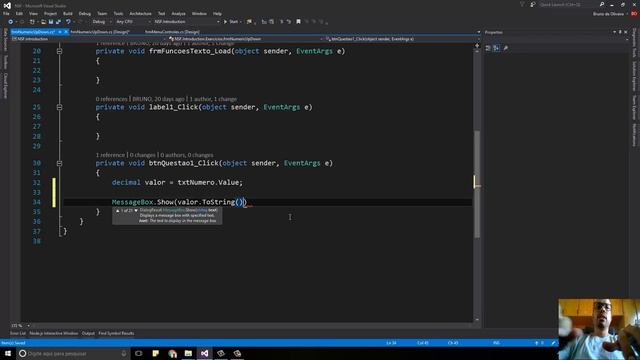Open the Any CPU platform dropdown
The image size is (640, 360).
(133, 22)
